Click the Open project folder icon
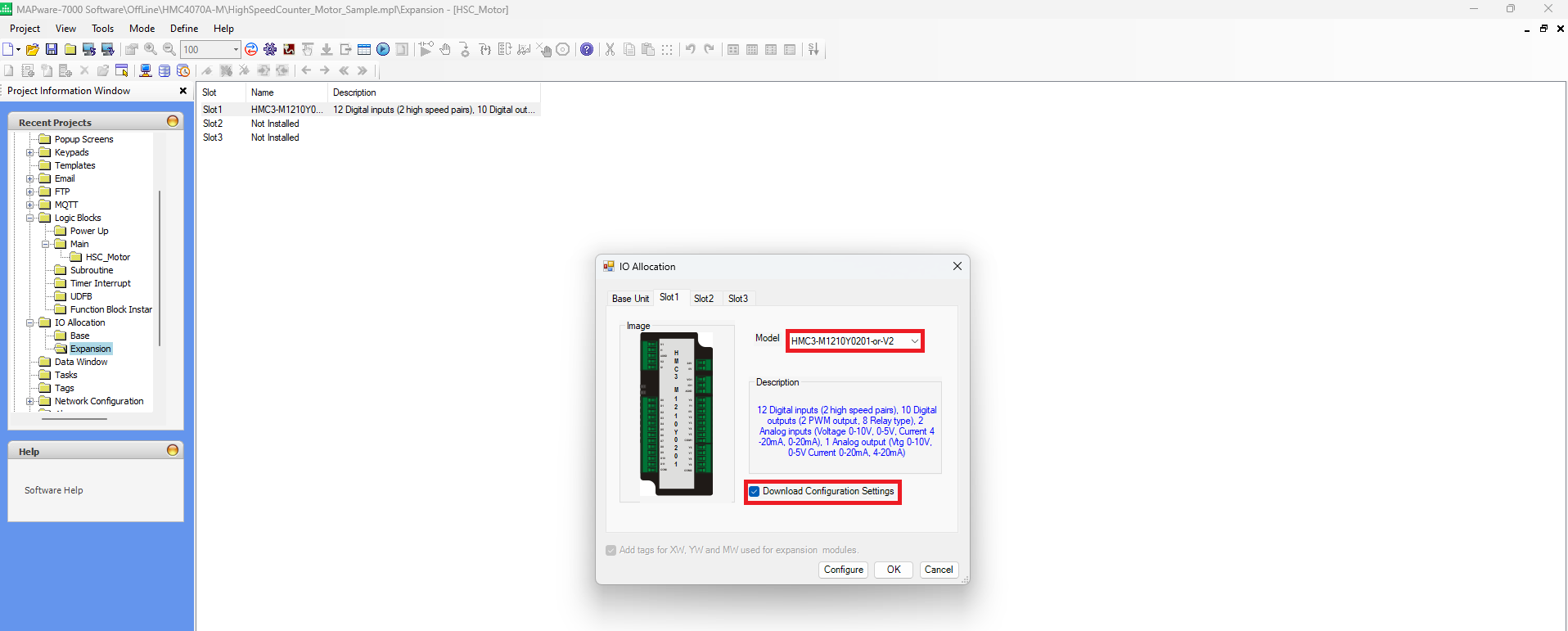The image size is (1568, 631). point(33,50)
